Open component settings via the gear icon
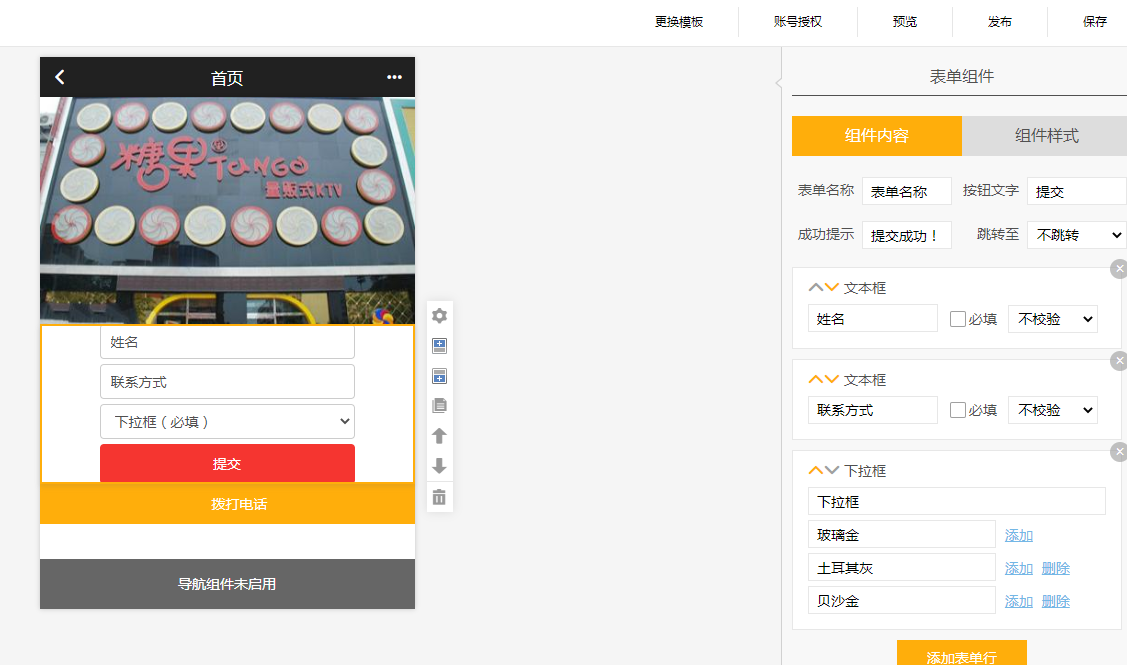The width and height of the screenshot is (1127, 665). (439, 316)
